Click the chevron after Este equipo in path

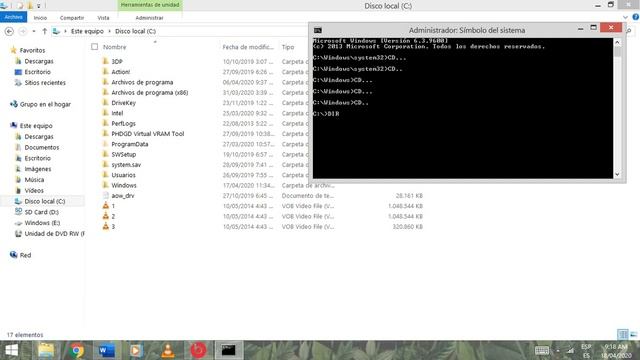[109, 31]
